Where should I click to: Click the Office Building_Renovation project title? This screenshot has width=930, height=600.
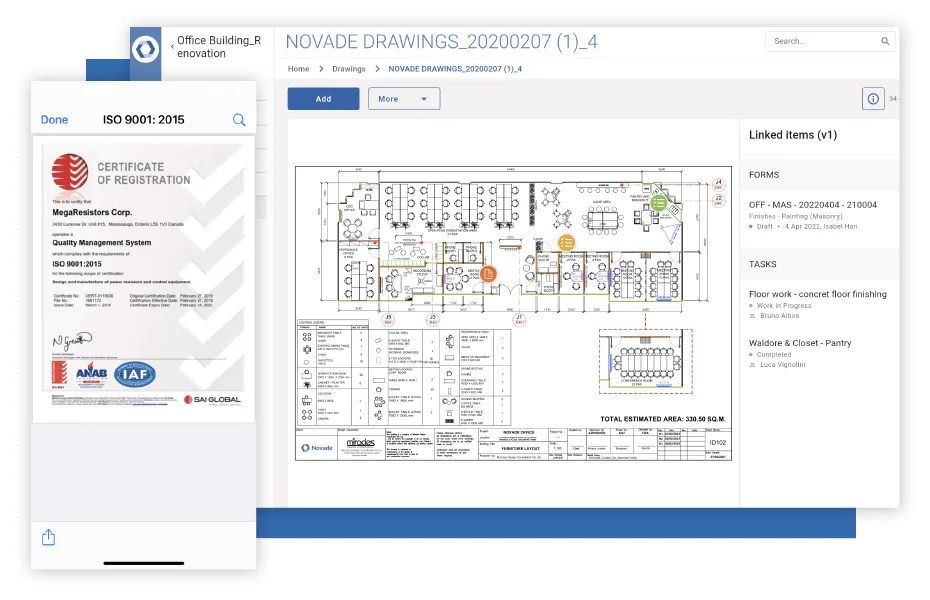(219, 46)
